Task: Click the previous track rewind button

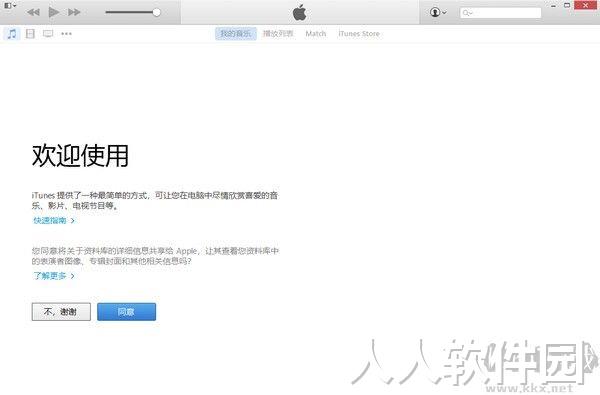Action: tap(33, 12)
